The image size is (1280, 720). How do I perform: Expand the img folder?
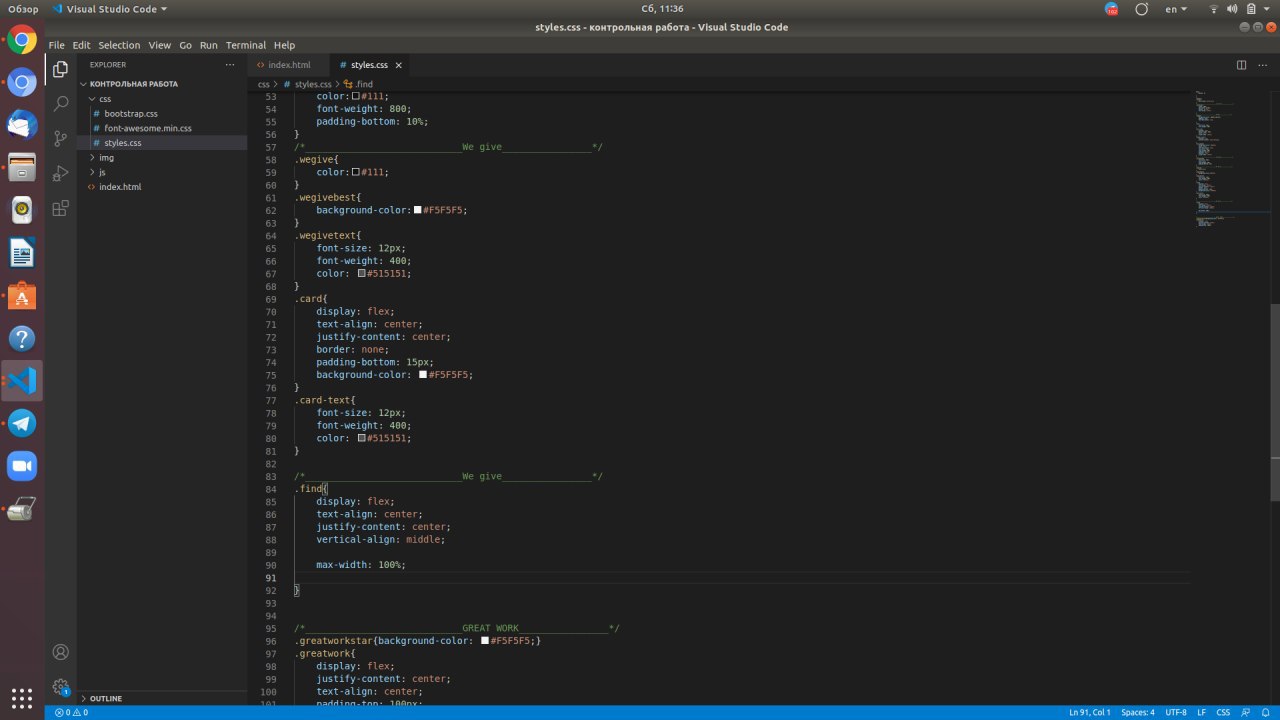[x=106, y=158]
